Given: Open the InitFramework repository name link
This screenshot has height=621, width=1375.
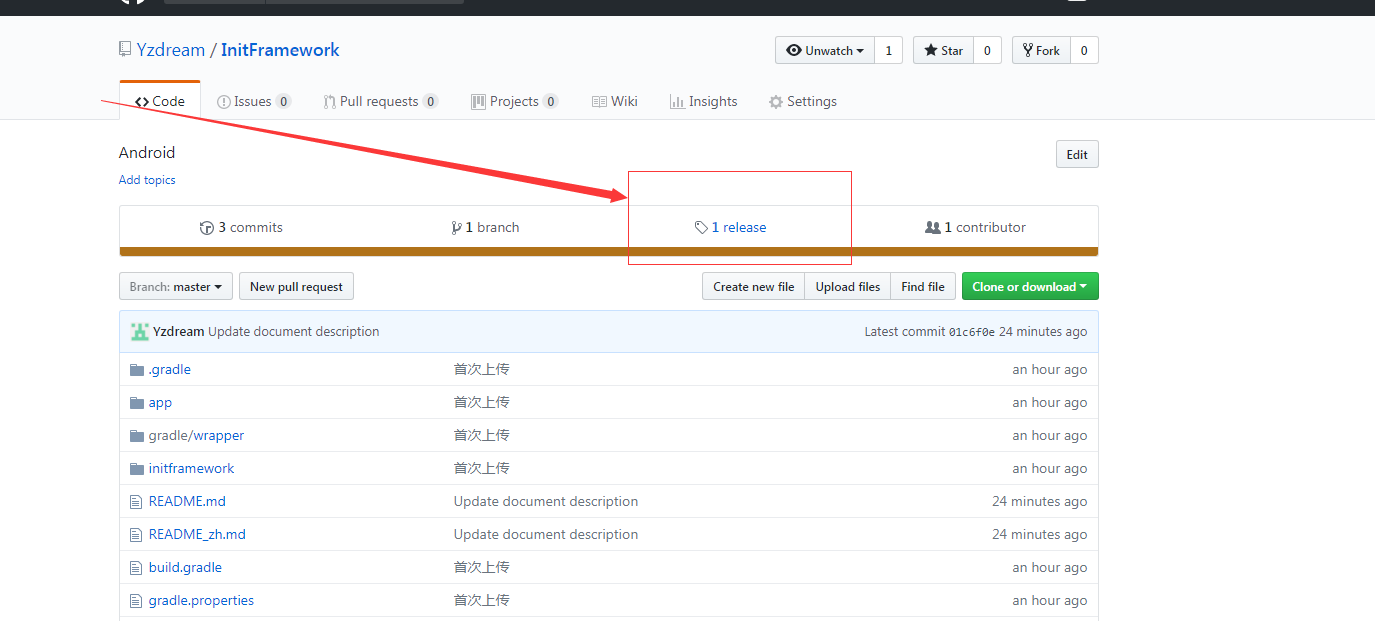Looking at the screenshot, I should pyautogui.click(x=280, y=50).
